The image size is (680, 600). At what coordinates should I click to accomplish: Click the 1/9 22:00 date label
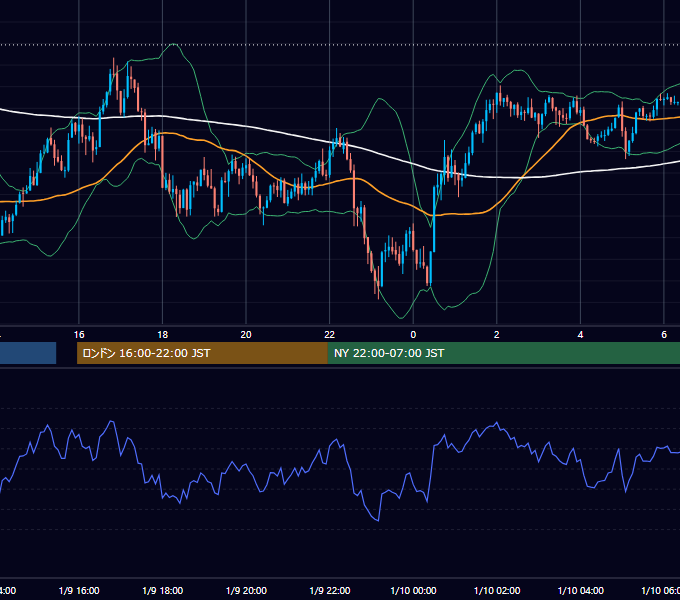click(x=330, y=591)
